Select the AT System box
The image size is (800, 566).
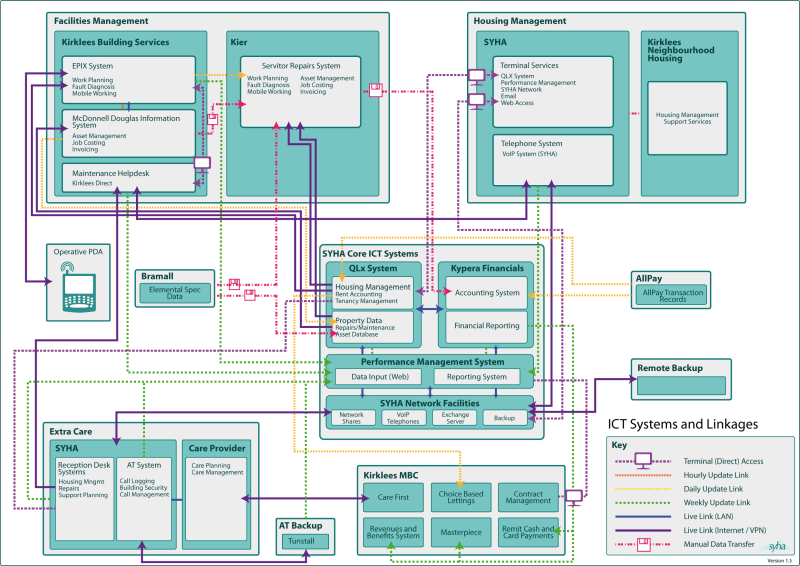(x=144, y=499)
